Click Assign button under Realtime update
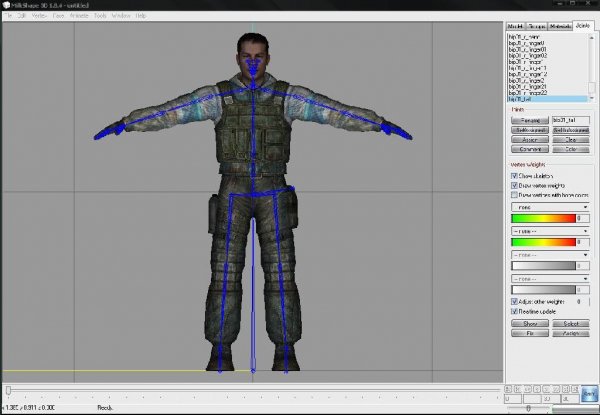The image size is (600, 415). click(x=571, y=334)
